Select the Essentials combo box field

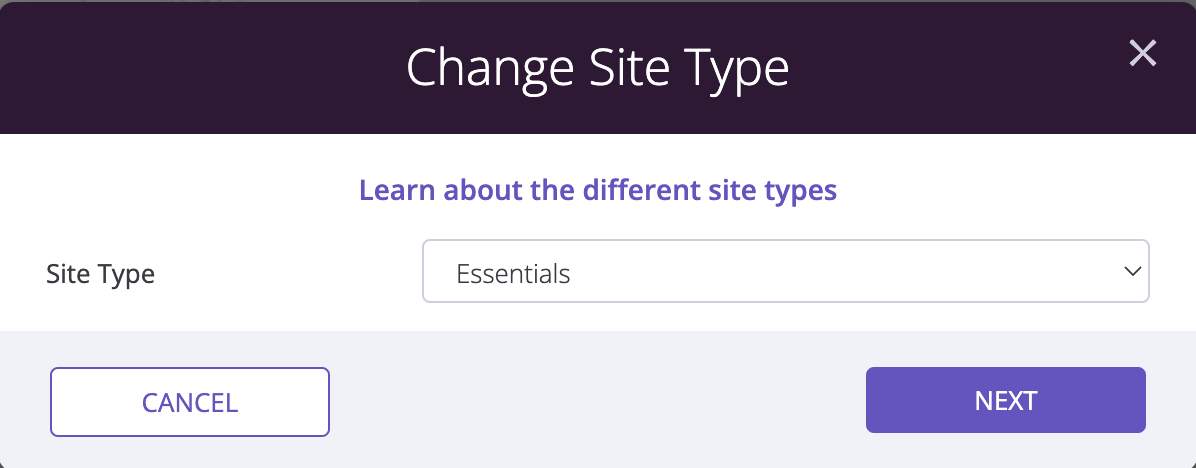click(x=786, y=271)
